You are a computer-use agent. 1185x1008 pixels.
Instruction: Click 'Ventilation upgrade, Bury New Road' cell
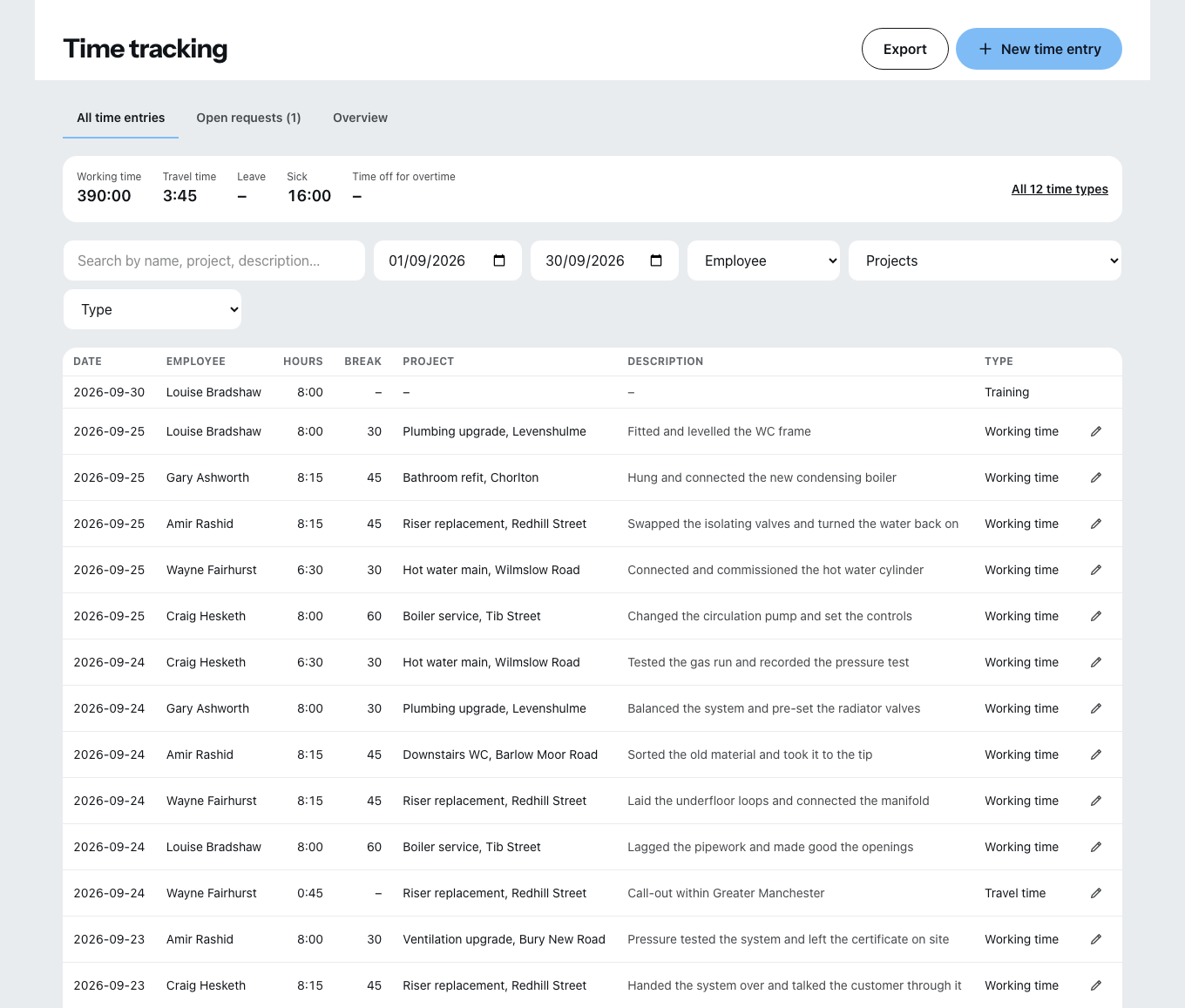pyautogui.click(x=504, y=939)
